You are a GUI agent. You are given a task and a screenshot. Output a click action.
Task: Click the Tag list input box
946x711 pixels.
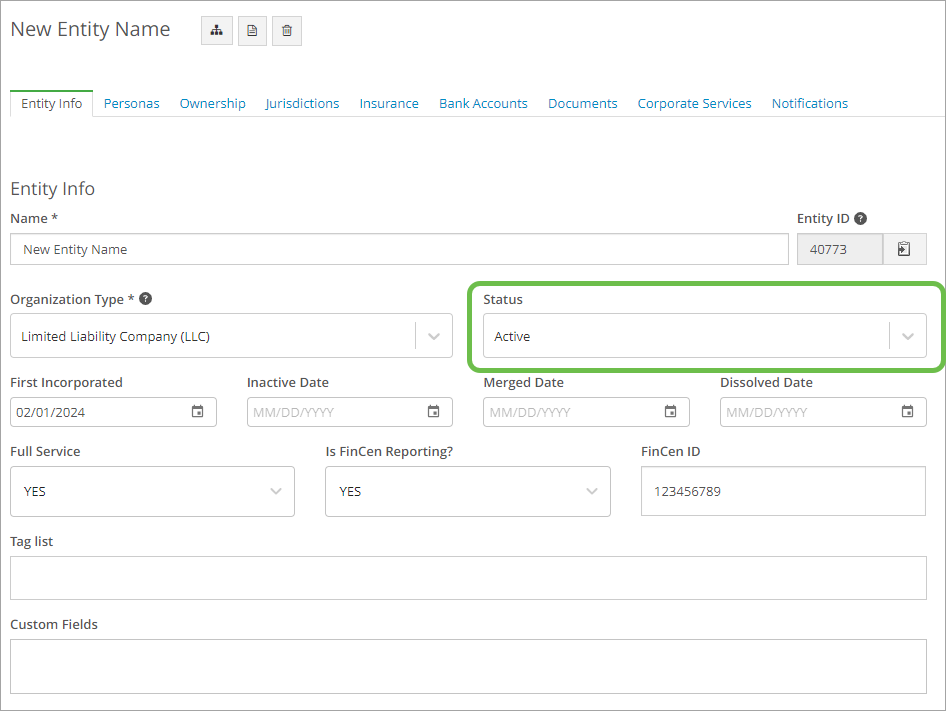coord(468,578)
